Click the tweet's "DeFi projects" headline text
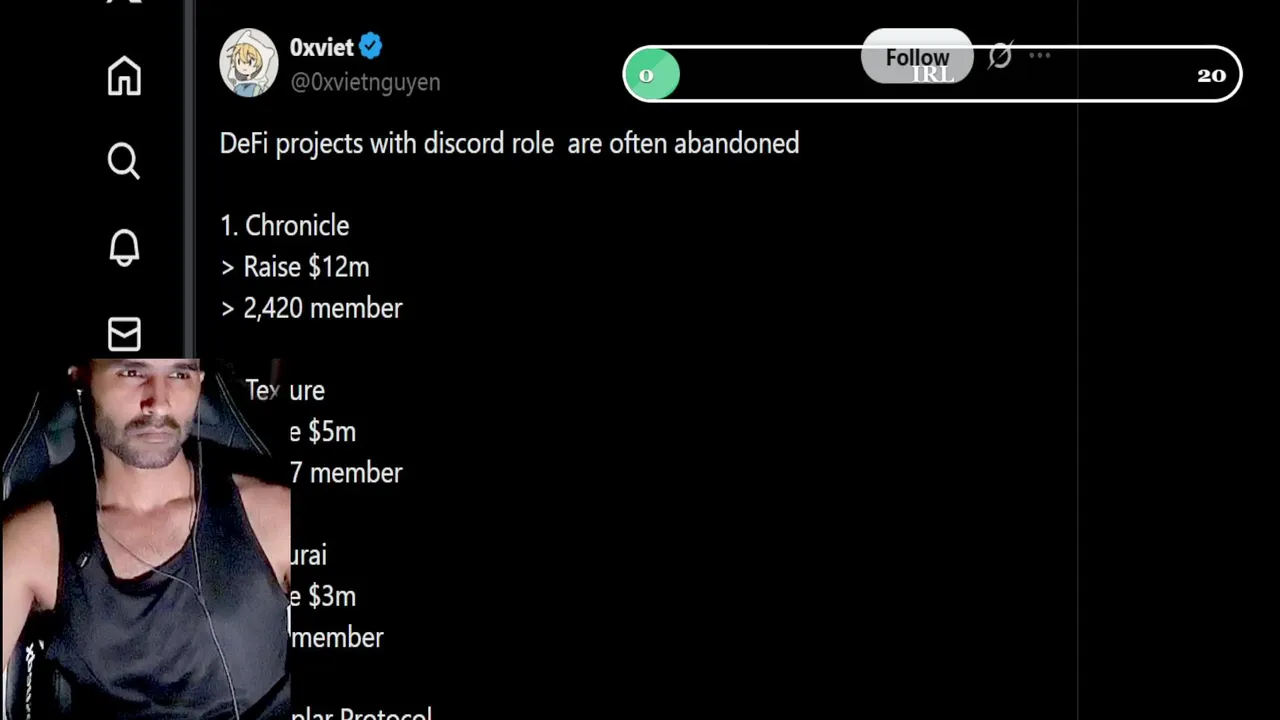Image resolution: width=1280 pixels, height=720 pixels. click(509, 144)
